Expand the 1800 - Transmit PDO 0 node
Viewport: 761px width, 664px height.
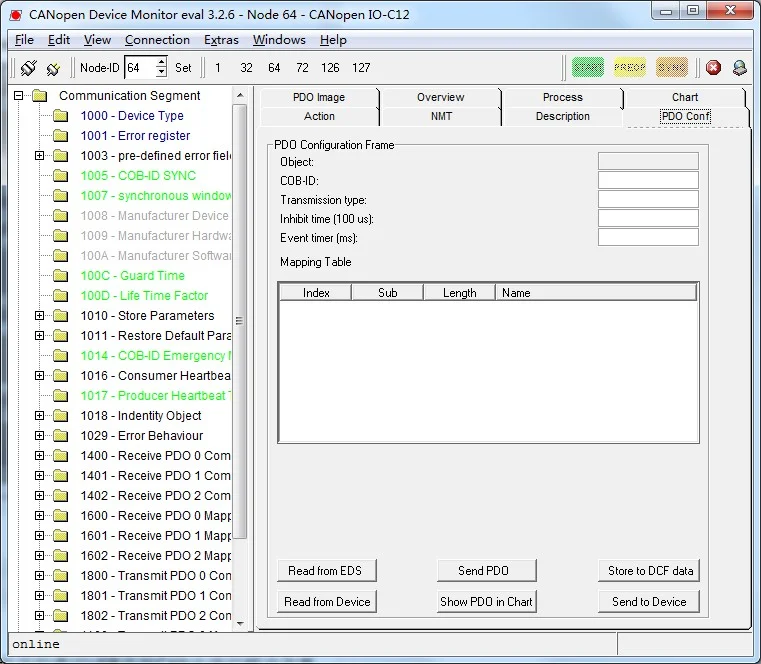(39, 575)
